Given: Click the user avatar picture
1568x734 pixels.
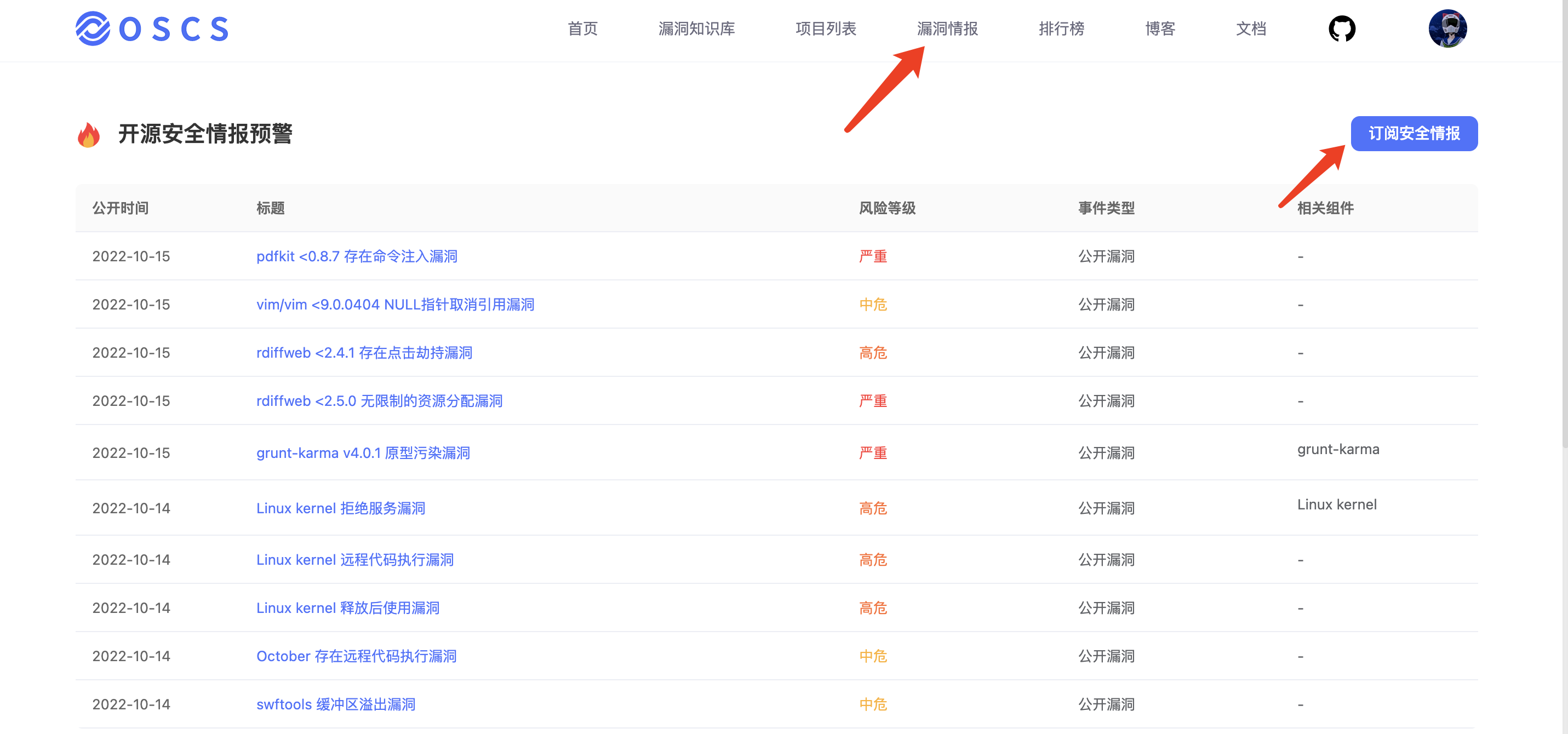Looking at the screenshot, I should click(1447, 28).
